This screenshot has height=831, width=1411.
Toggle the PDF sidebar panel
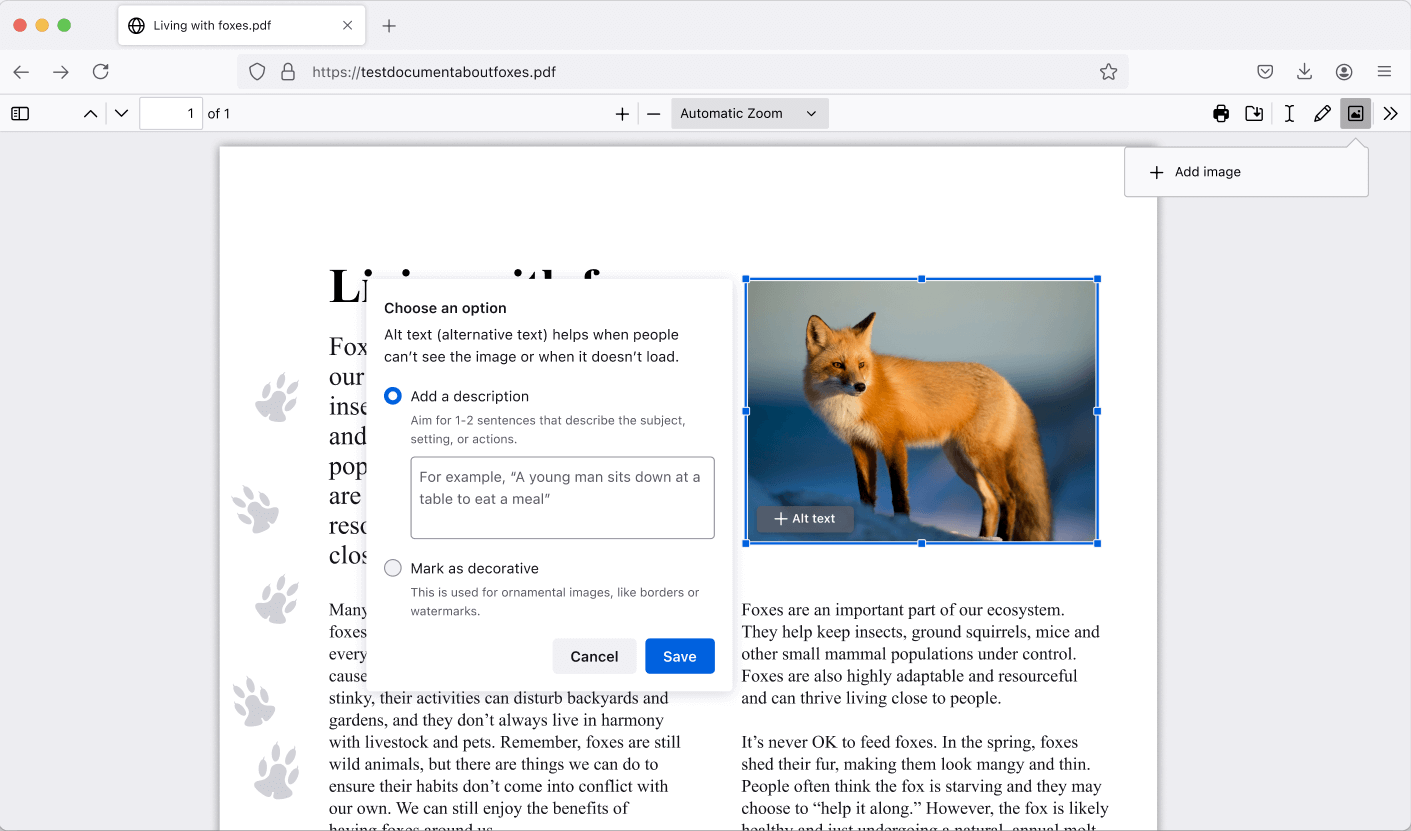19,113
